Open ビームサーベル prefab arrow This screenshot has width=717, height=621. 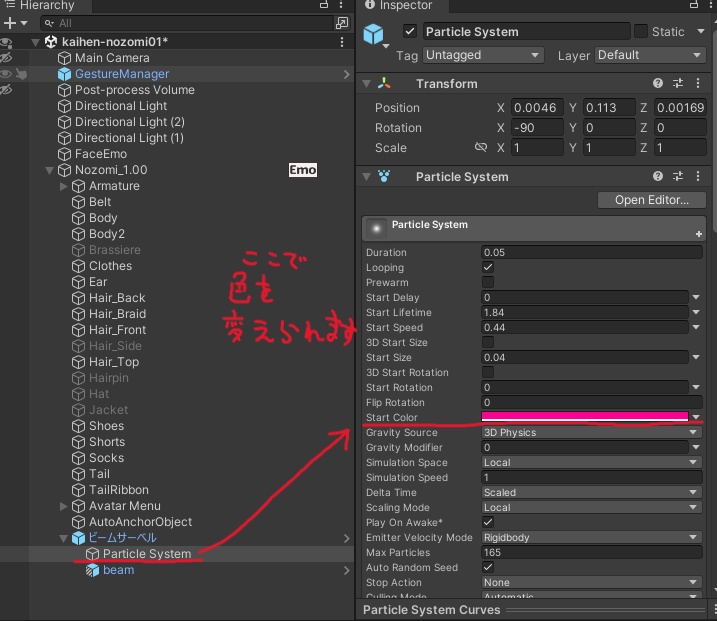[346, 538]
